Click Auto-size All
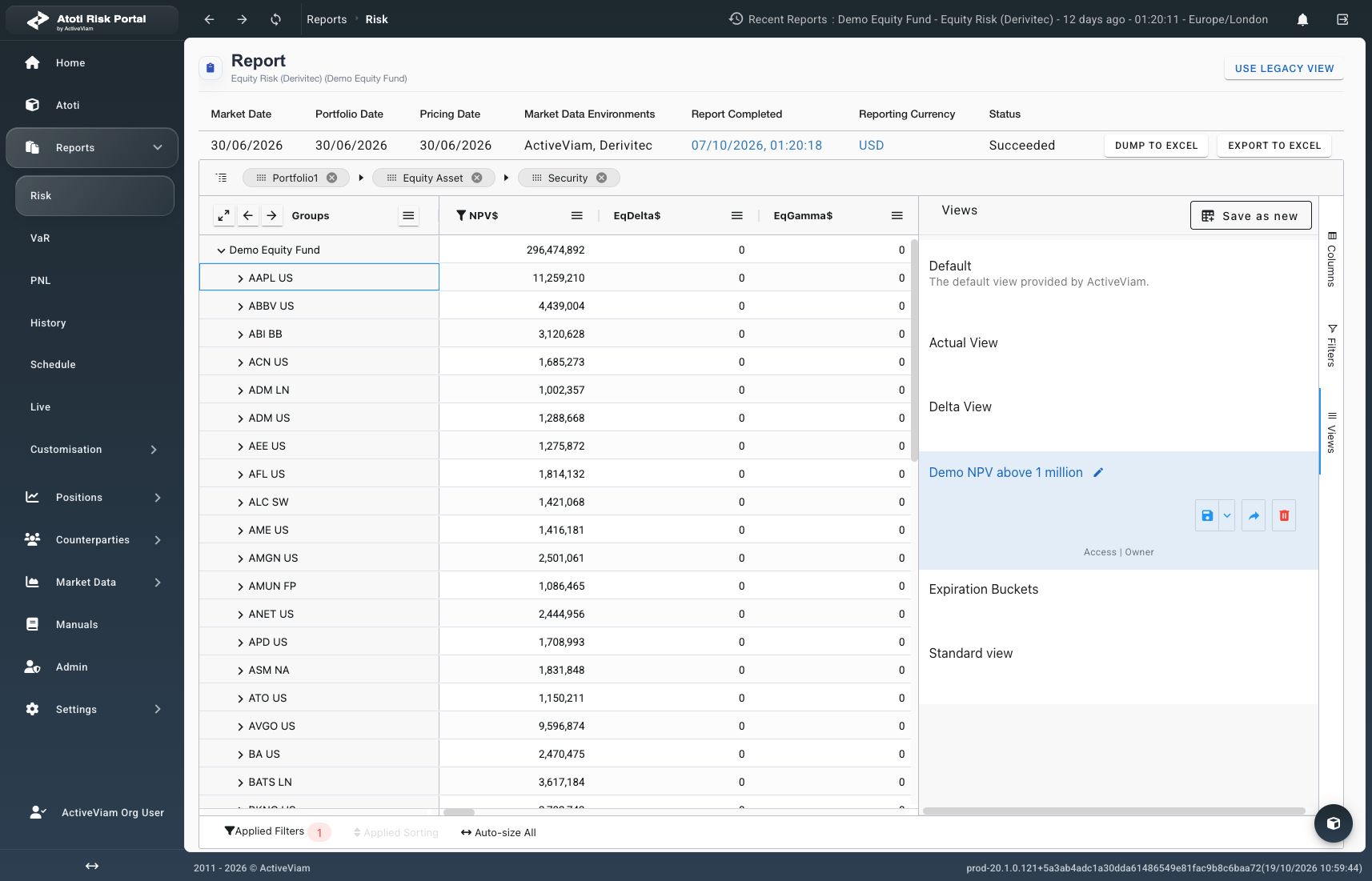The width and height of the screenshot is (1372, 881). [x=499, y=832]
